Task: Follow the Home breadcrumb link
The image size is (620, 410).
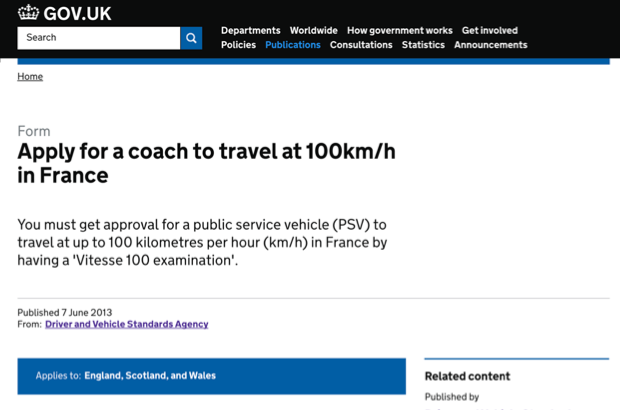Action: (x=30, y=76)
